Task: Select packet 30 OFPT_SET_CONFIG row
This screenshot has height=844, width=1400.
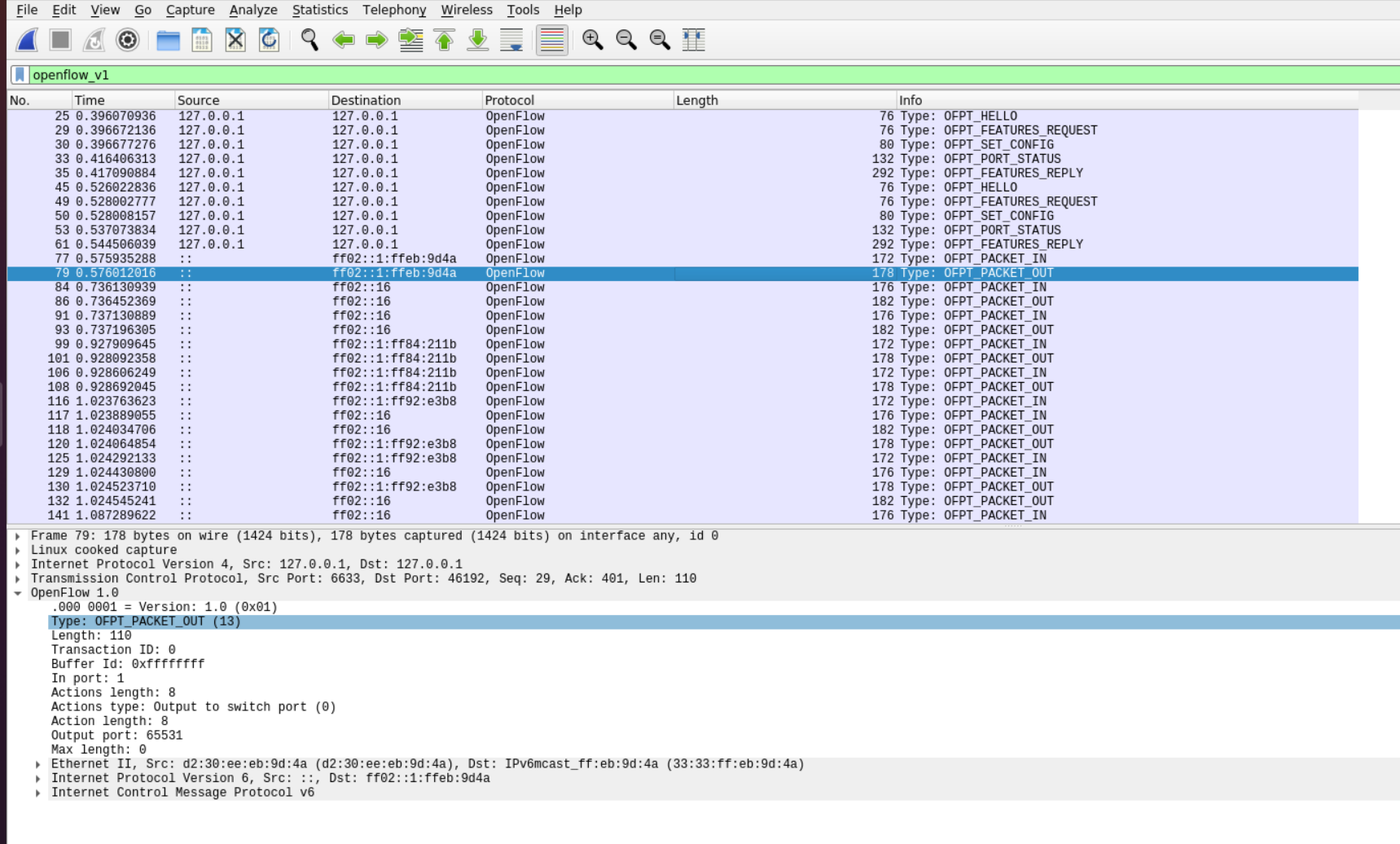Action: click(x=682, y=145)
